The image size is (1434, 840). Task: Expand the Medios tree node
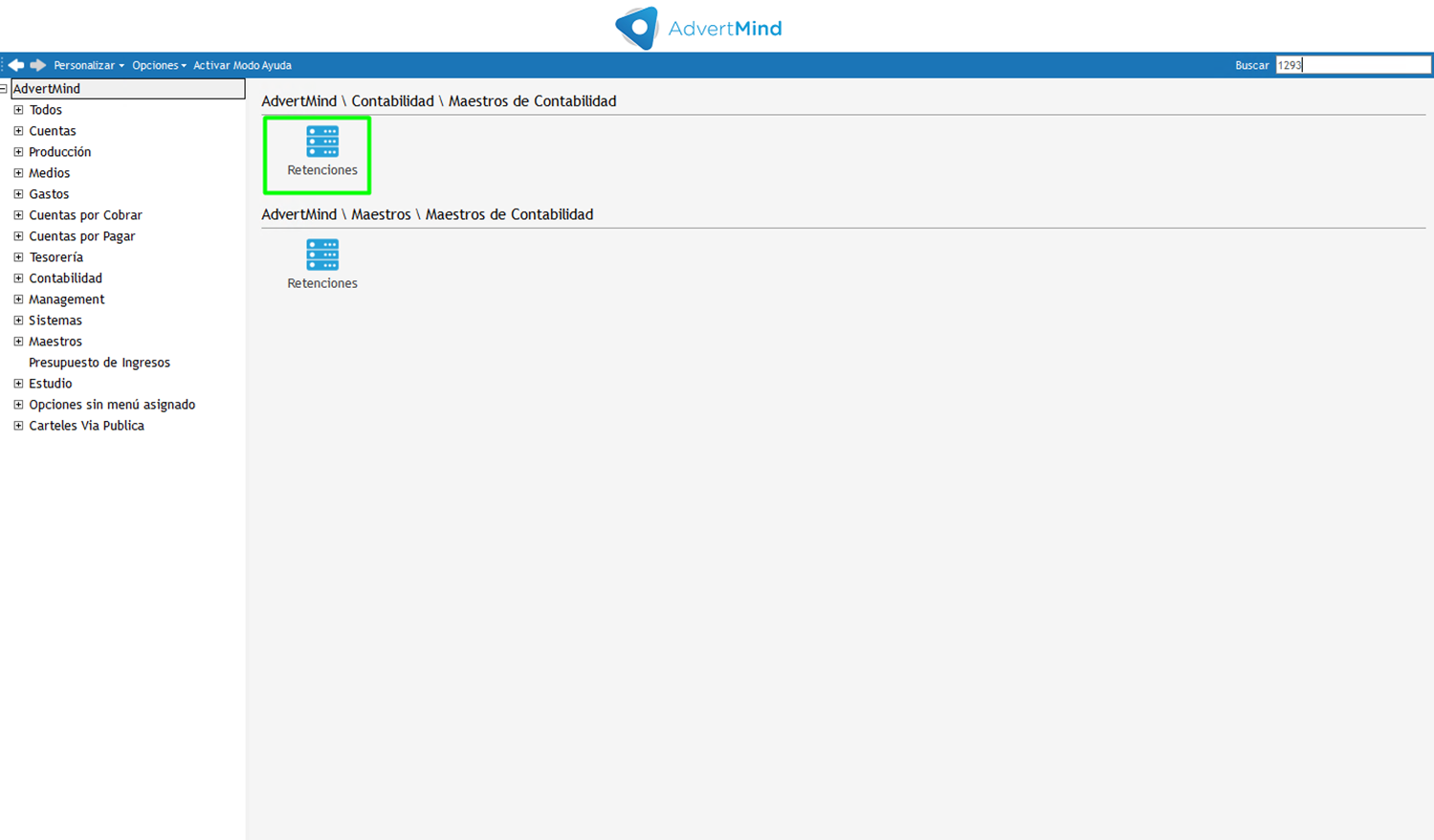click(18, 173)
